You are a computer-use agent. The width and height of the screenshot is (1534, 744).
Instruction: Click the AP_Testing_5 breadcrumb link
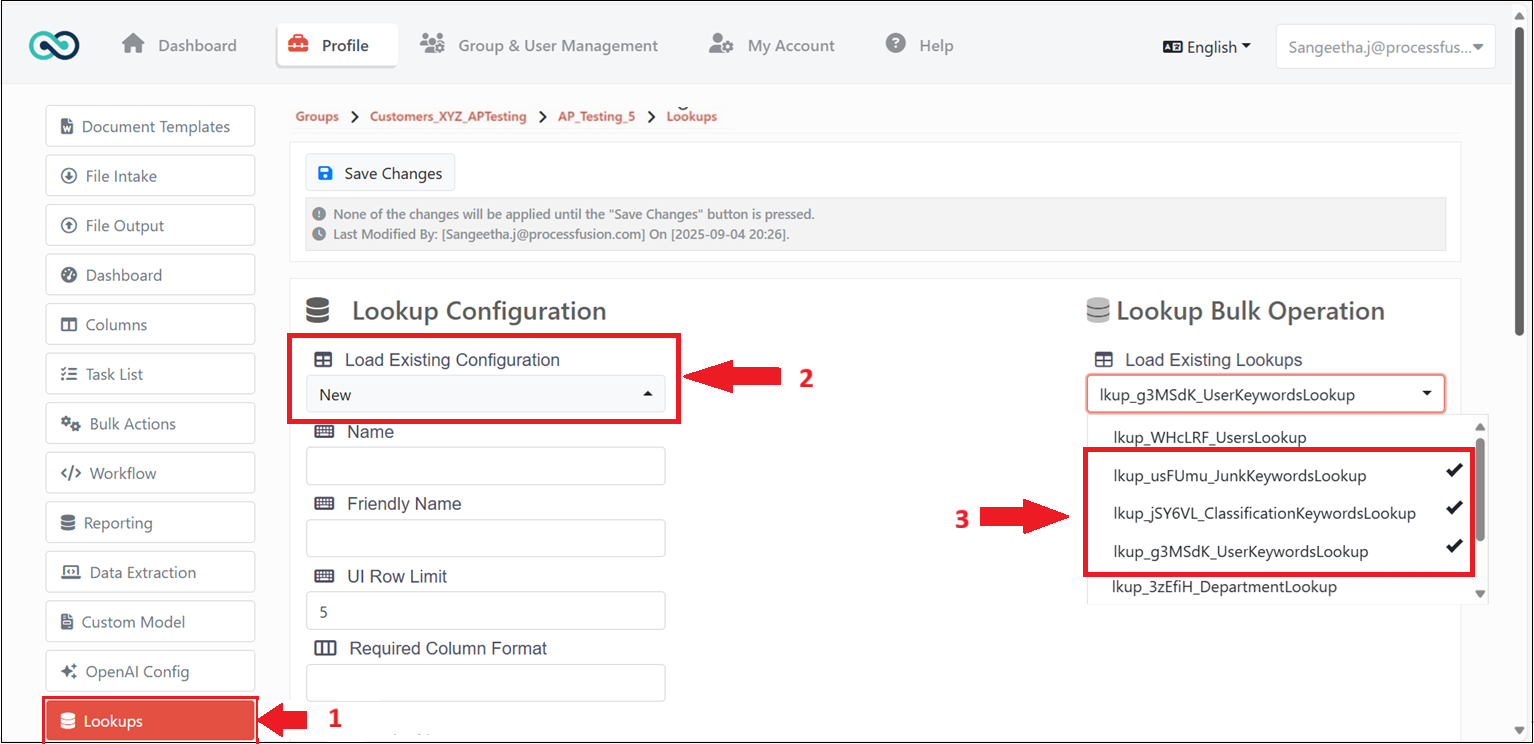click(596, 117)
